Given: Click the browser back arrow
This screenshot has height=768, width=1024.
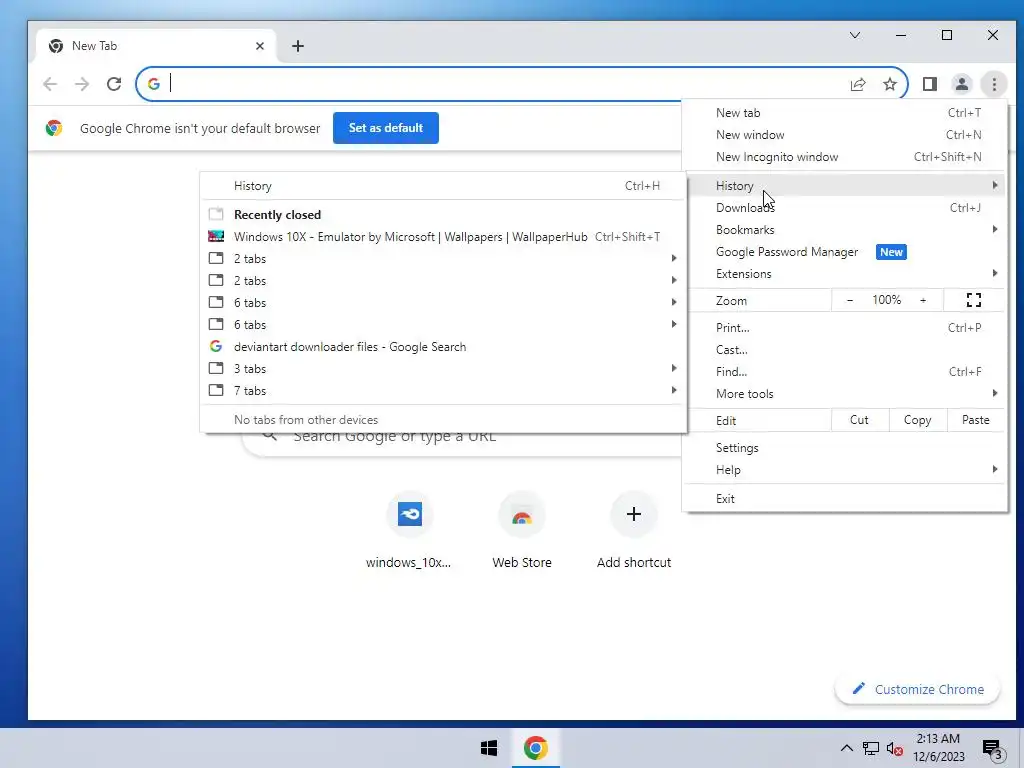Looking at the screenshot, I should 50,84.
